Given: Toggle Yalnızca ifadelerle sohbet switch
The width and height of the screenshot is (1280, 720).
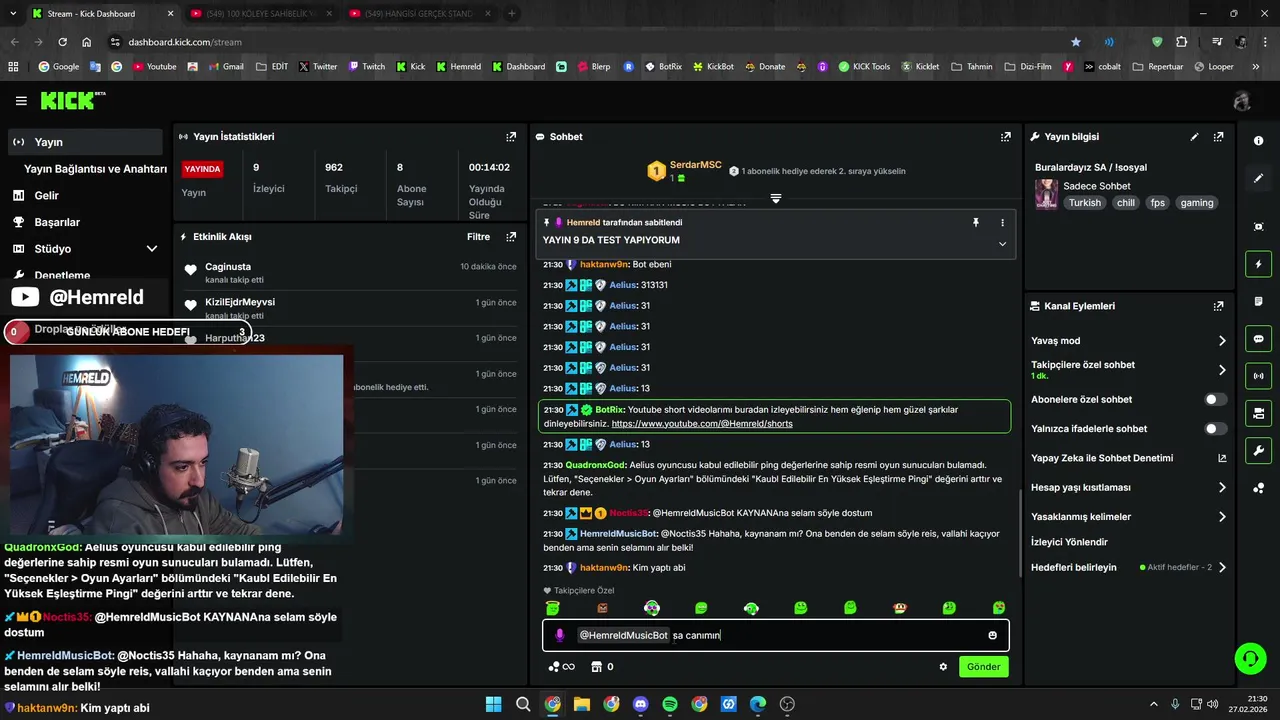Looking at the screenshot, I should pos(1215,429).
